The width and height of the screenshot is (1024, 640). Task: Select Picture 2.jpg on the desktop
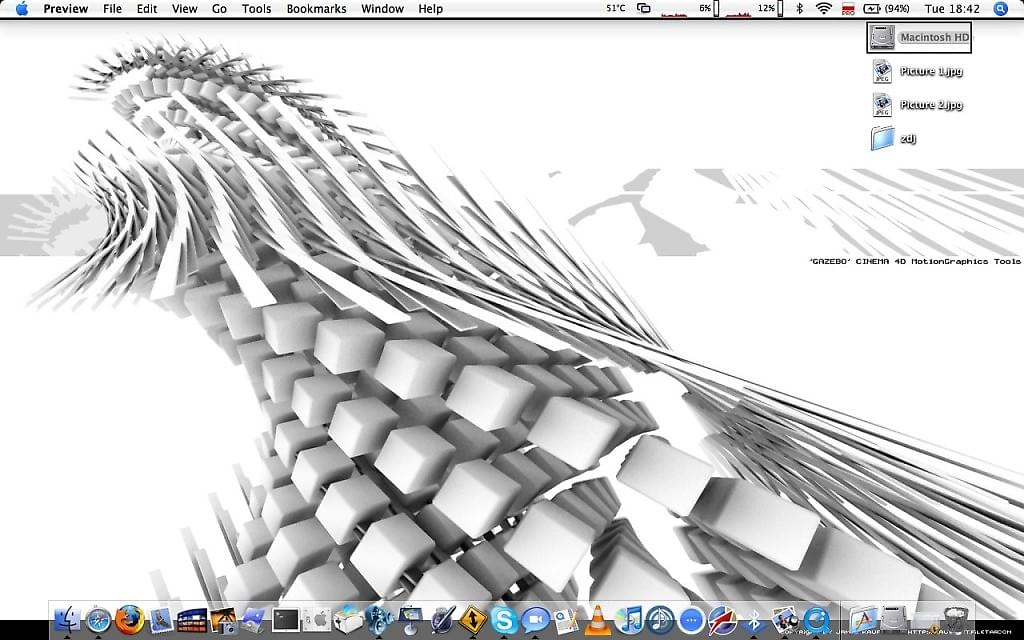918,104
